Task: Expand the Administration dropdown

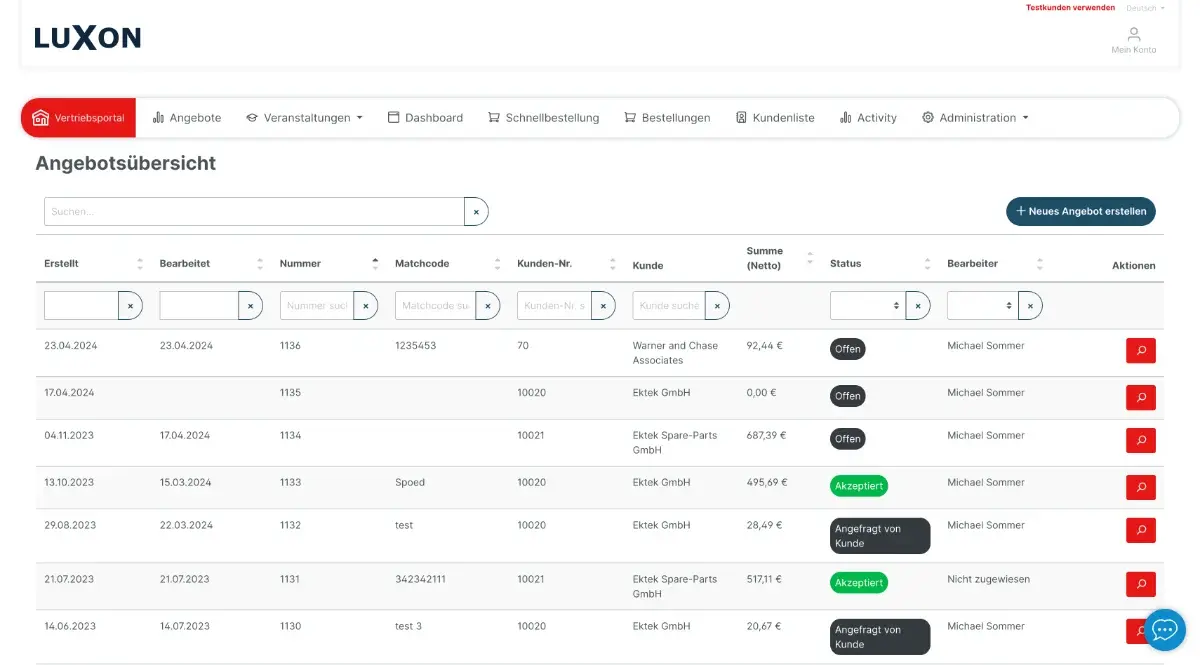Action: (975, 117)
